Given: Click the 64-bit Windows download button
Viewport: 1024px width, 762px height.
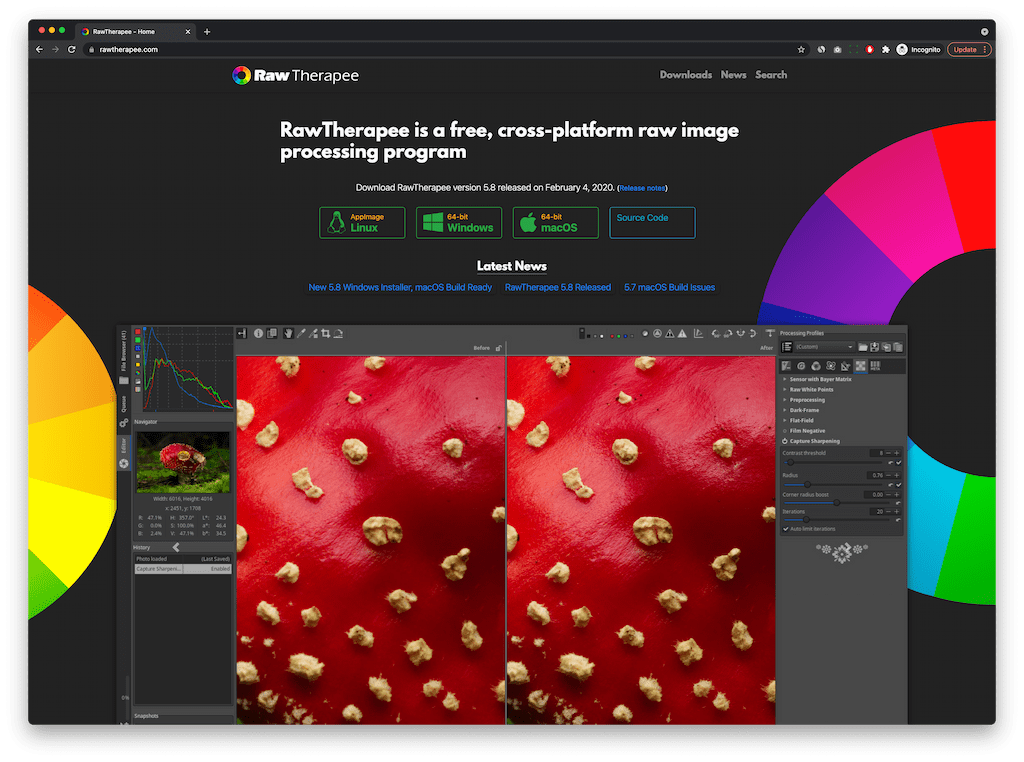Looking at the screenshot, I should (458, 222).
